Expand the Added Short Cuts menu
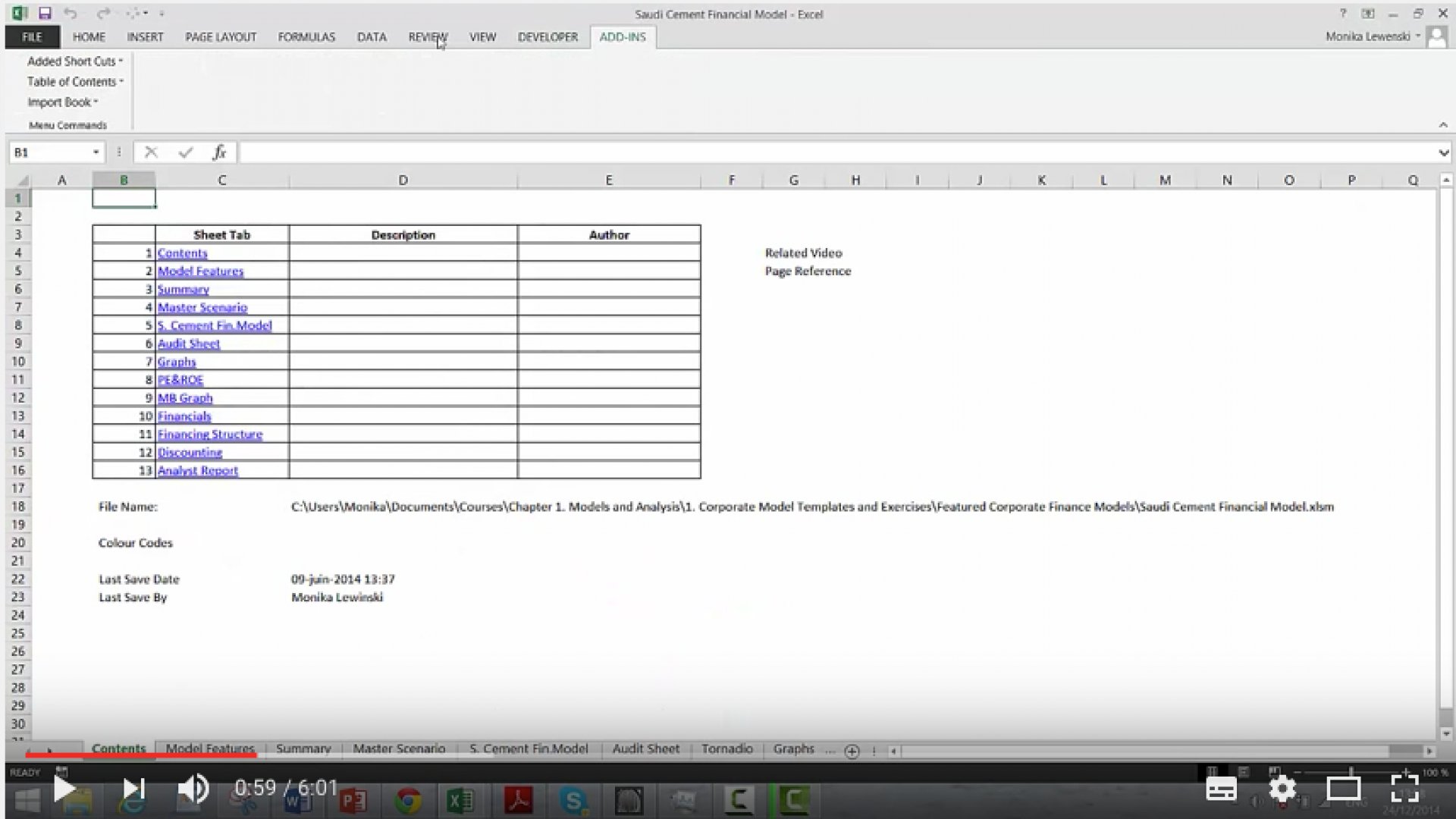1456x819 pixels. (75, 61)
